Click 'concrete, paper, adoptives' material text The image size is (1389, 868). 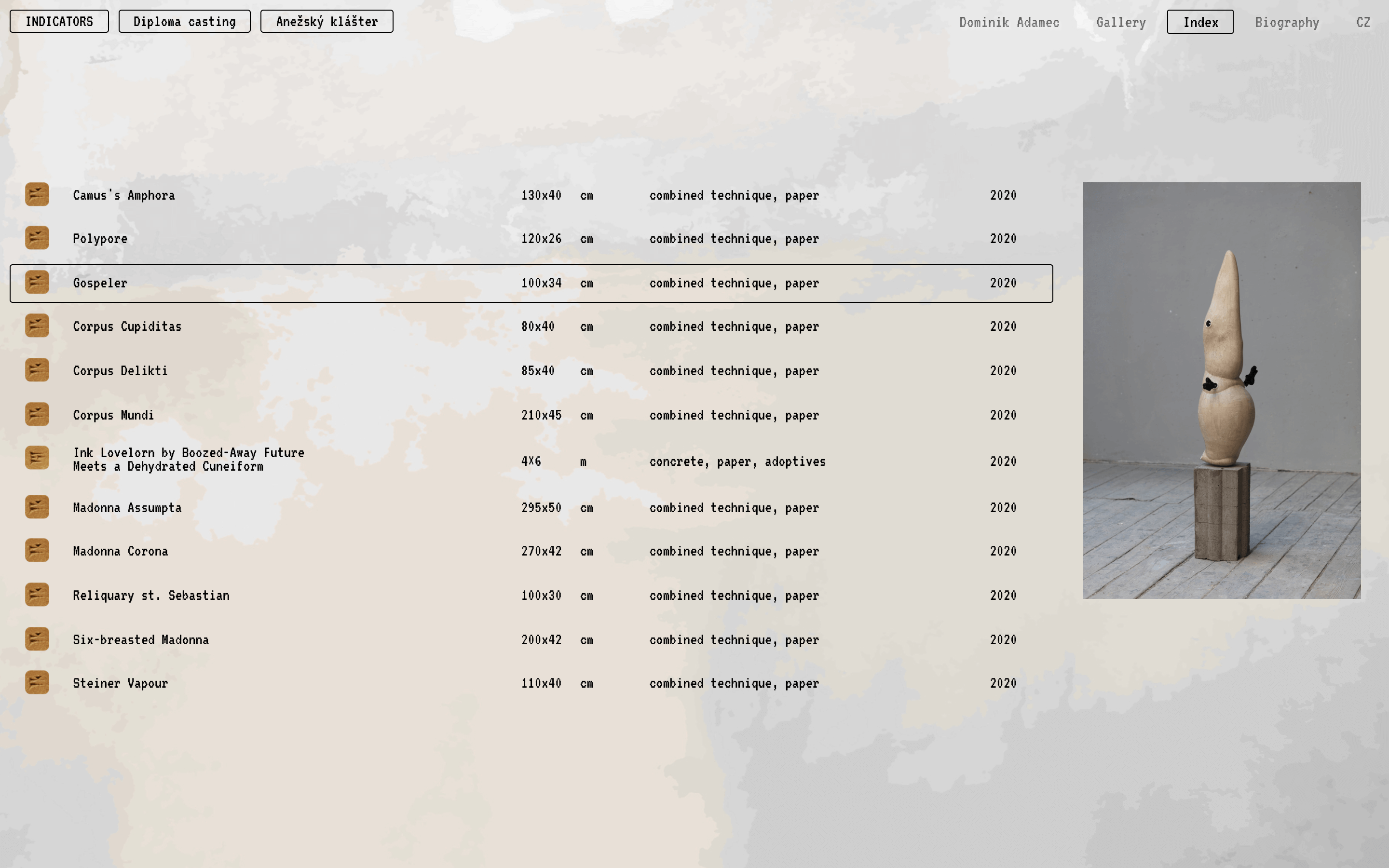tap(737, 461)
